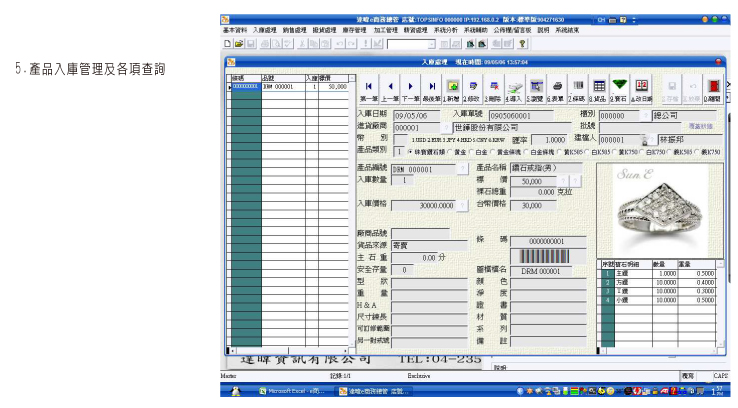Jump to last record (最後筆)
The image size is (738, 408).
click(x=431, y=88)
